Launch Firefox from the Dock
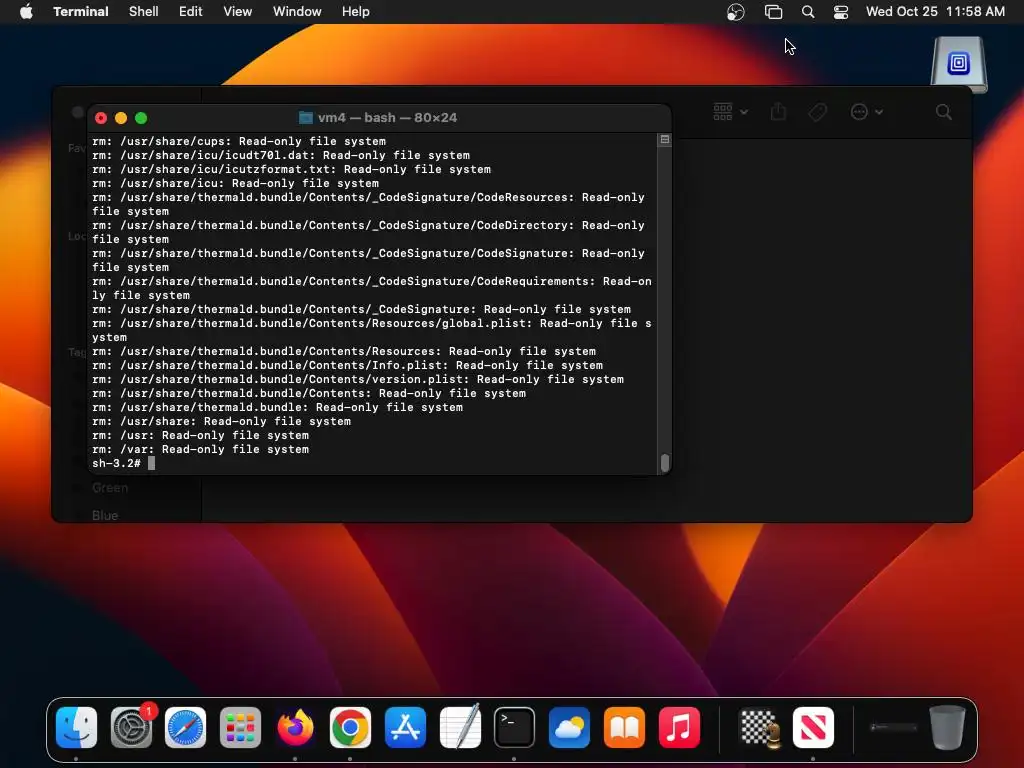This screenshot has height=768, width=1024. tap(295, 728)
